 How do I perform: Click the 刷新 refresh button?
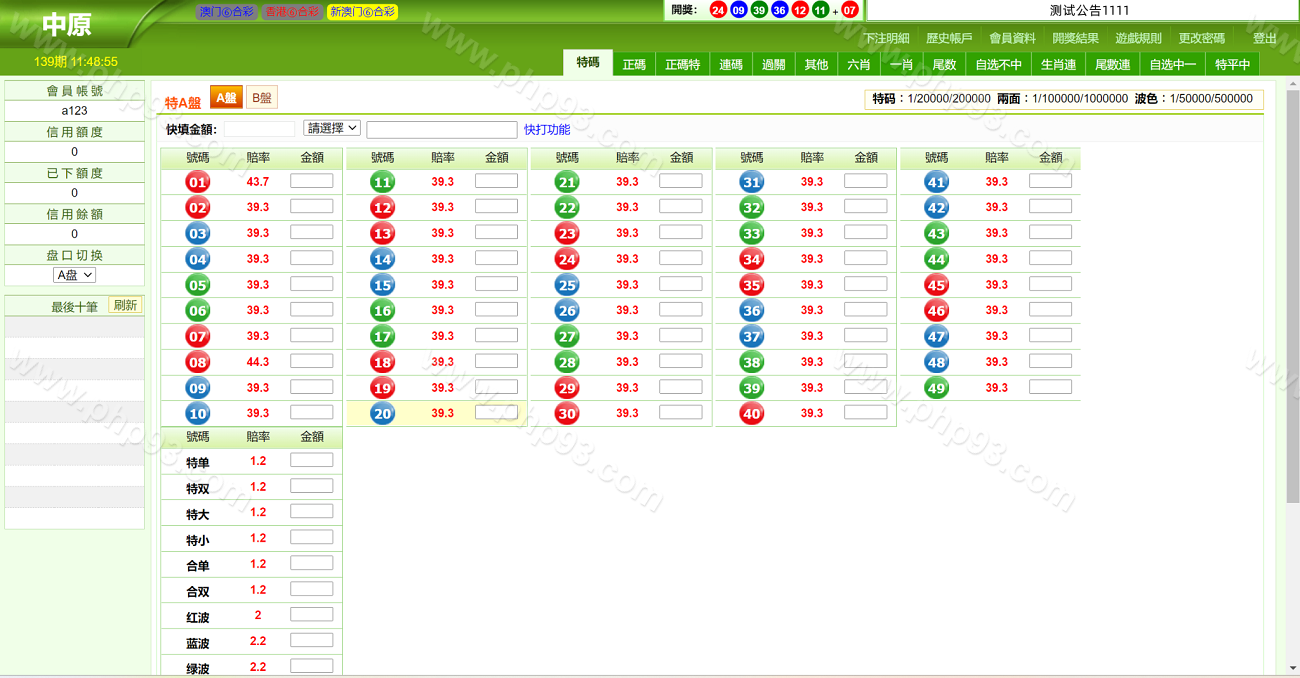click(x=125, y=306)
